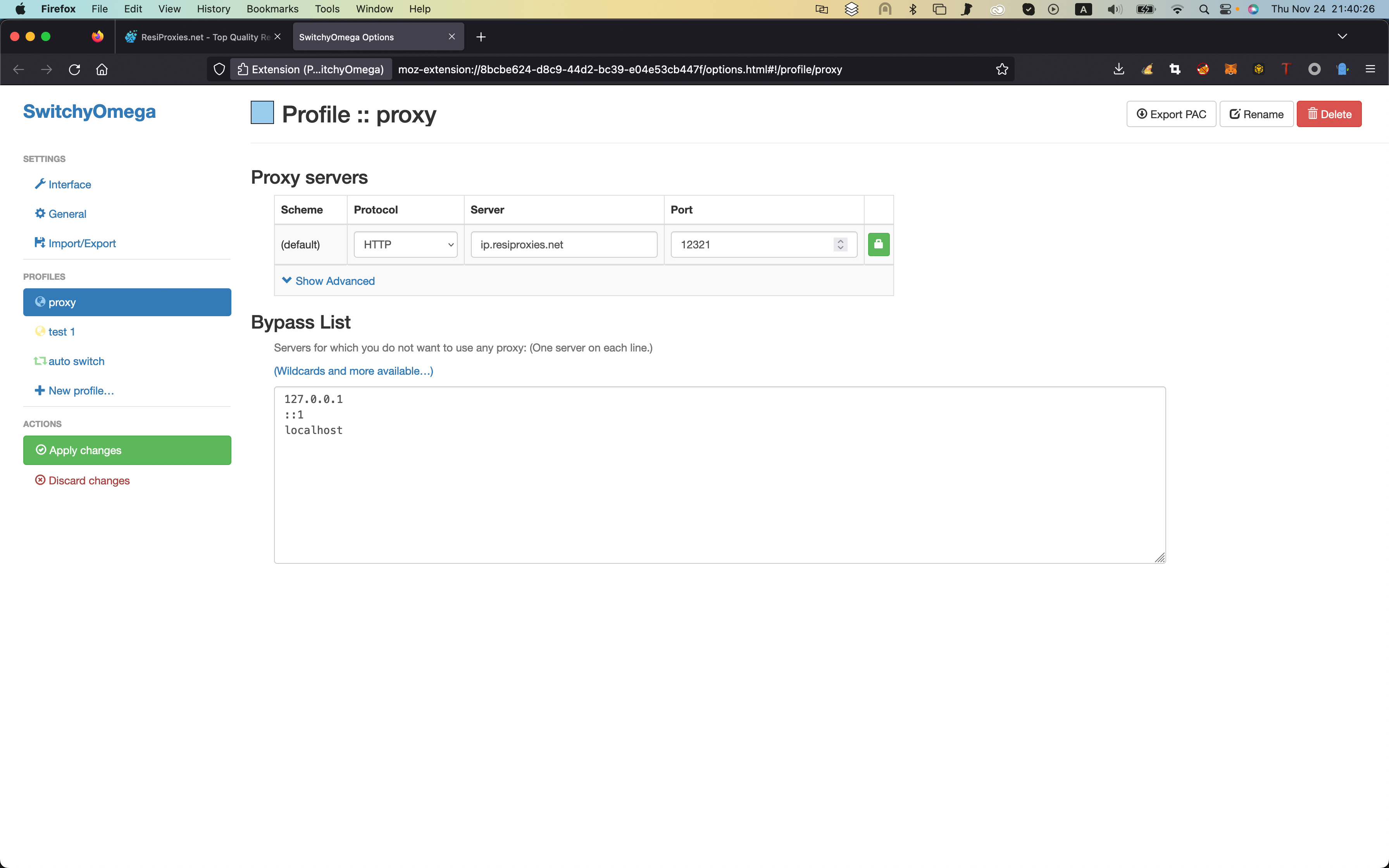Create a New profile
Screen dimensions: 1389x868
75,390
